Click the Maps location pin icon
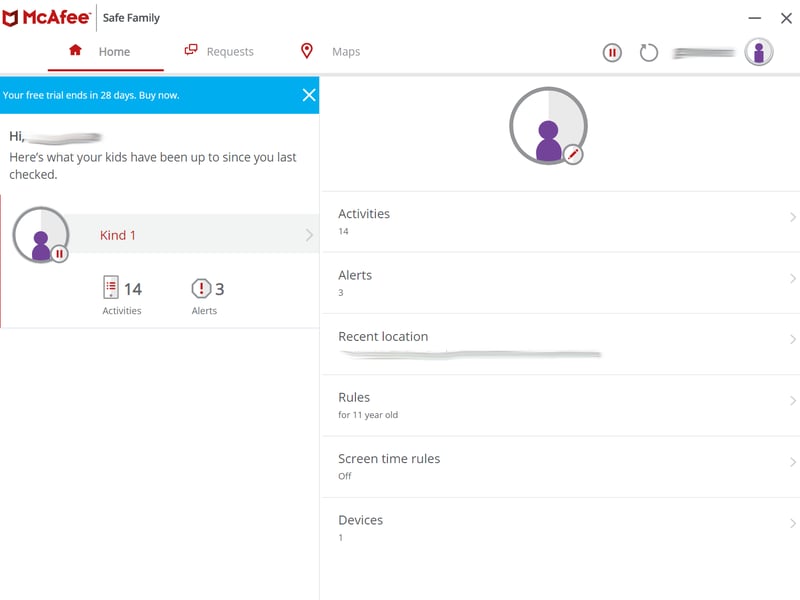 [307, 51]
